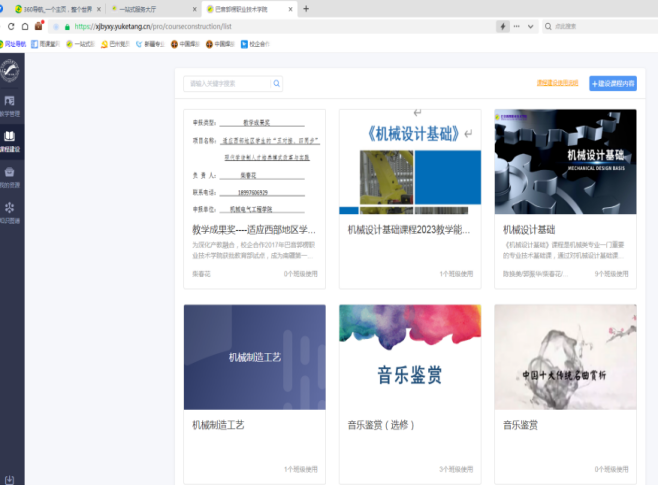Select 课程建设 sidebar icon
Viewport: 658px width, 485px height.
(10, 139)
